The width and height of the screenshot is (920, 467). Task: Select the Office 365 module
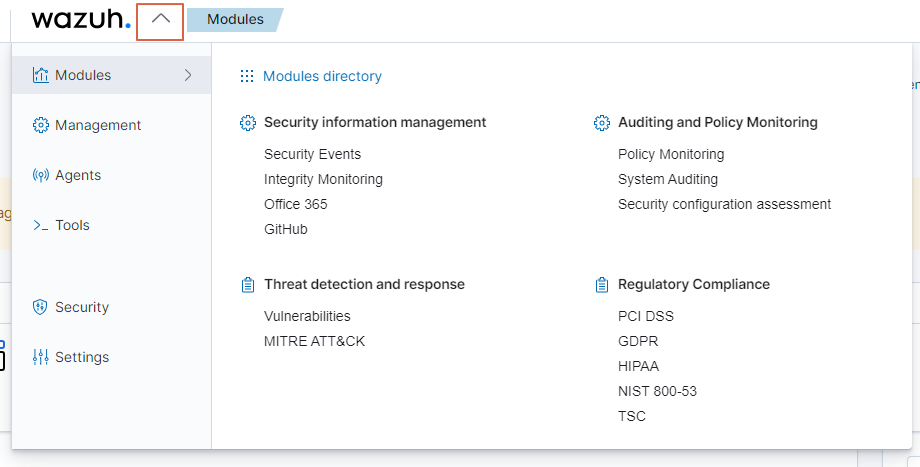295,204
